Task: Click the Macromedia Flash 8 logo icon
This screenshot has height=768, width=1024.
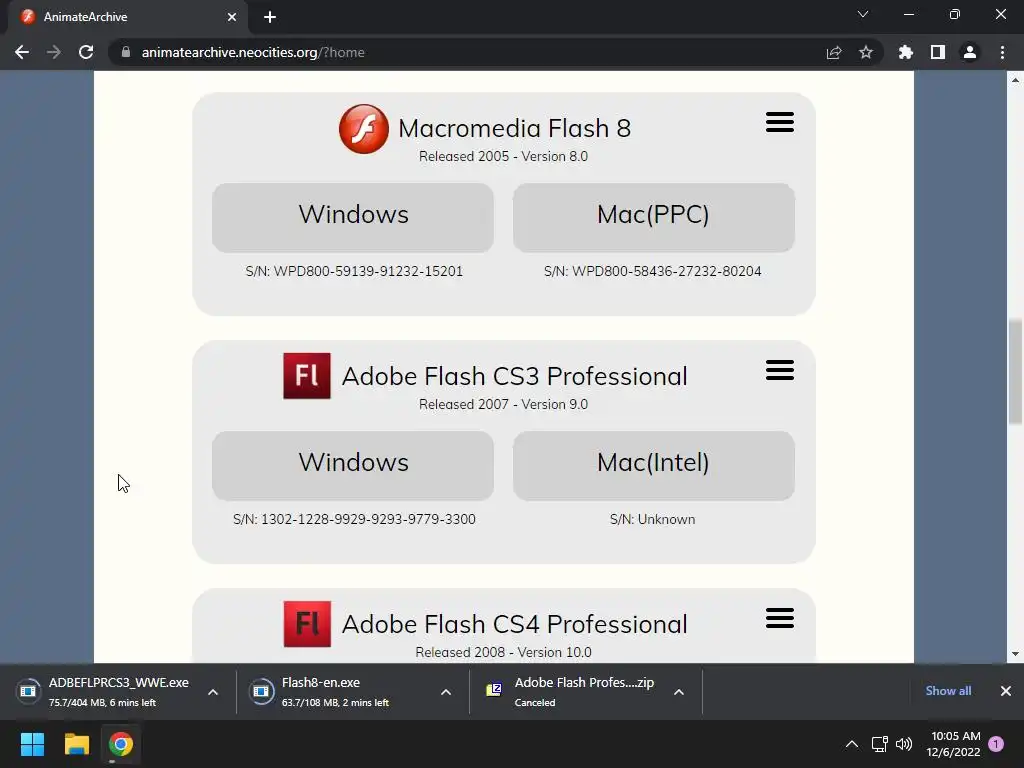Action: click(364, 129)
